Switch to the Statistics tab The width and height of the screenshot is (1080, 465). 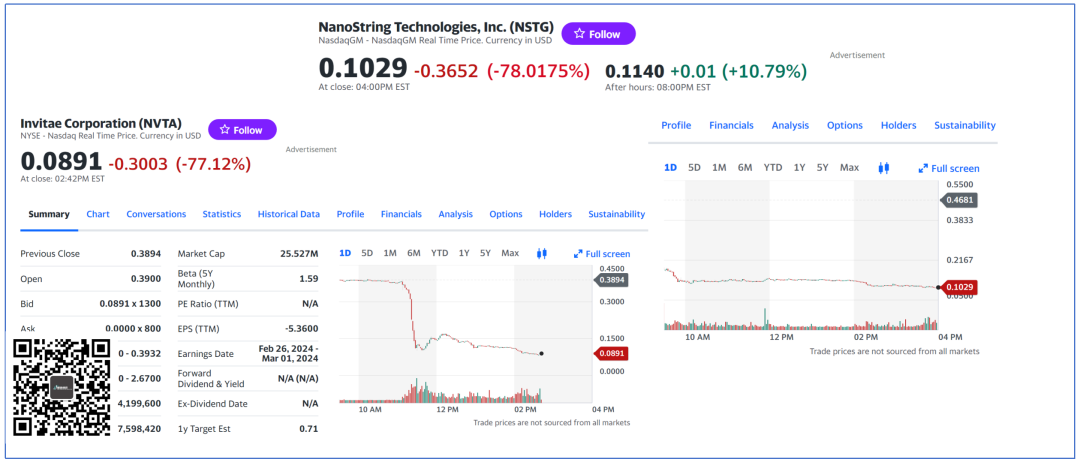pos(221,214)
